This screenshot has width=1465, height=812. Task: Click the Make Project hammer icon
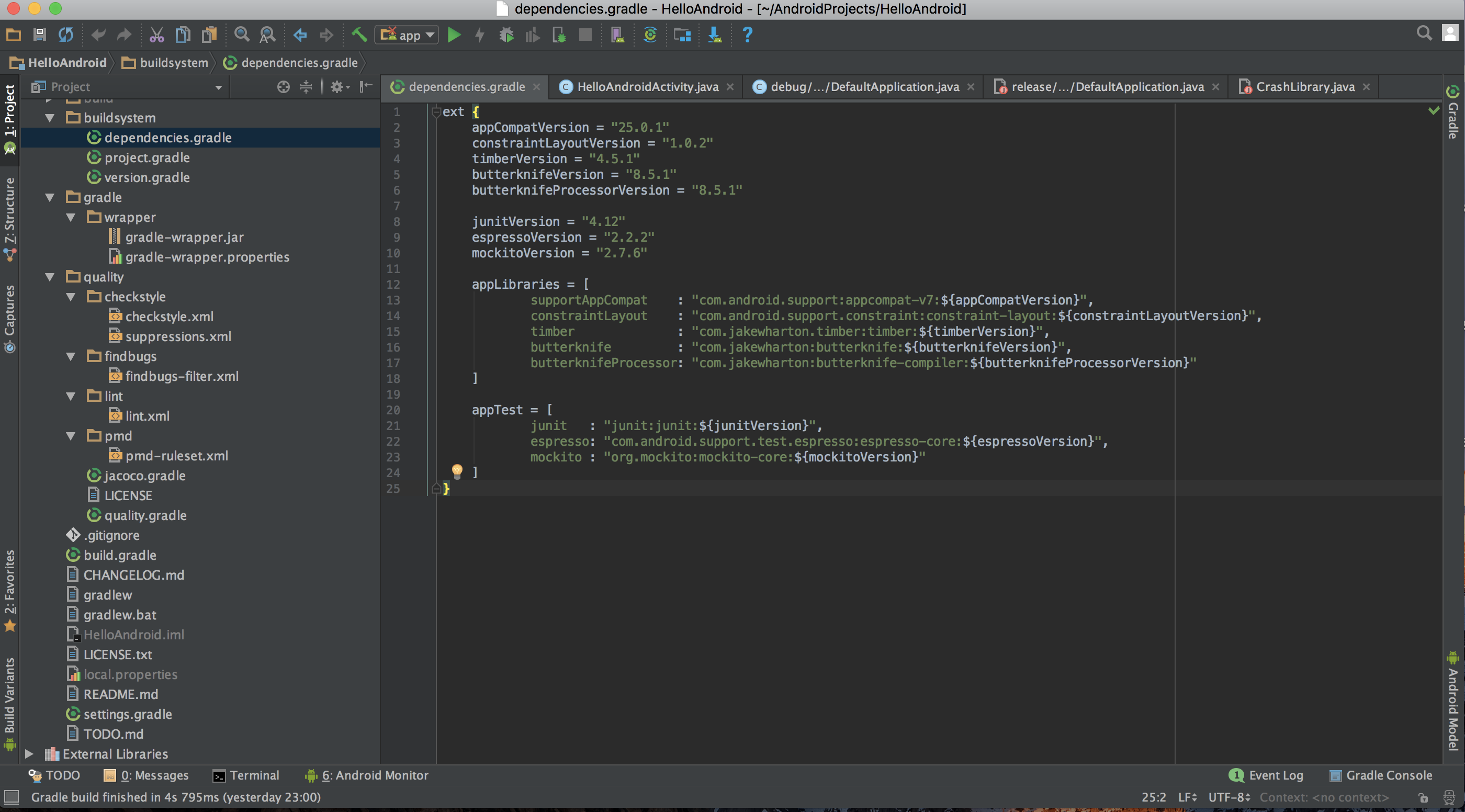point(359,35)
